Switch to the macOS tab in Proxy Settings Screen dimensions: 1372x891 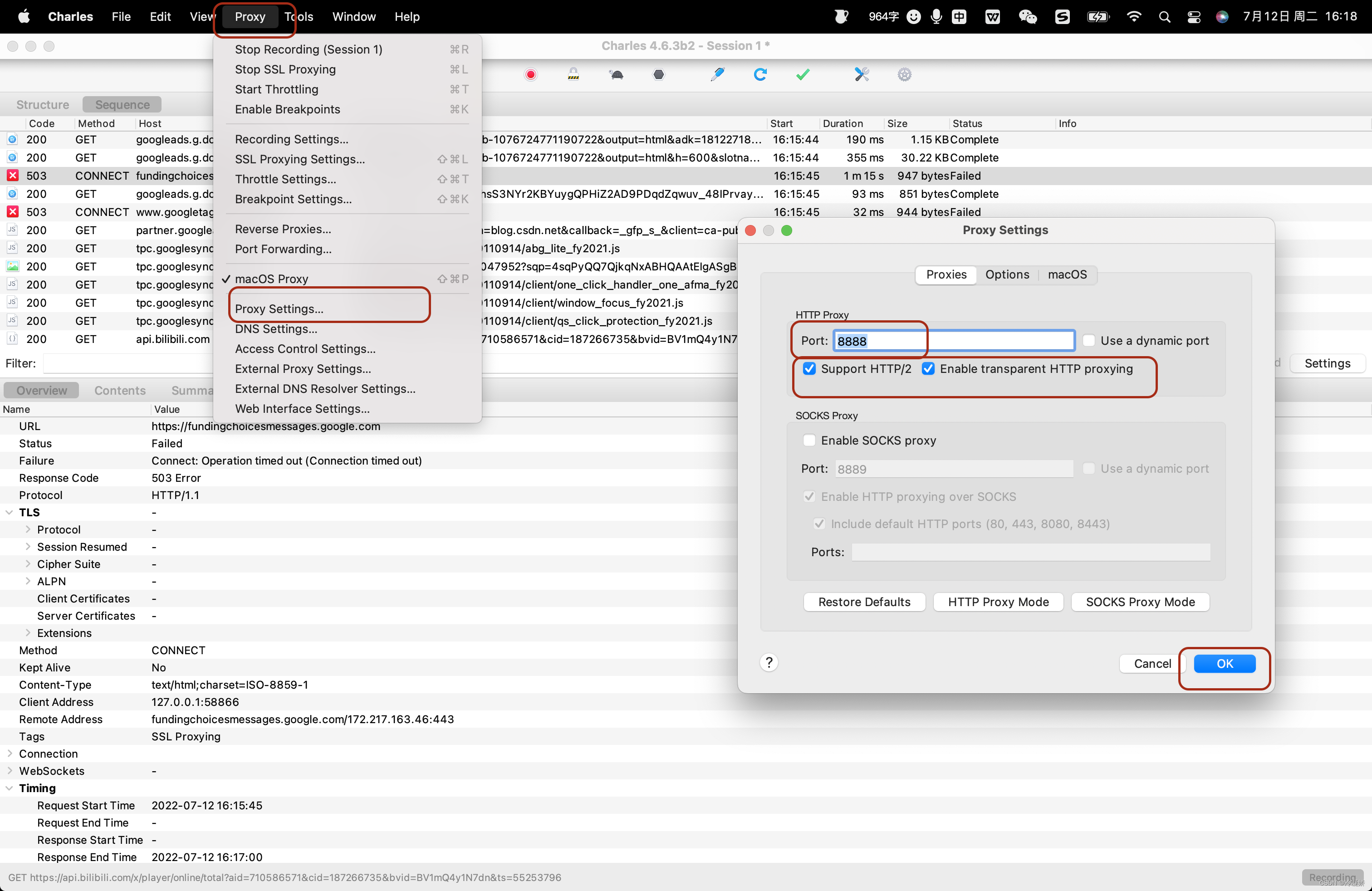[1067, 274]
